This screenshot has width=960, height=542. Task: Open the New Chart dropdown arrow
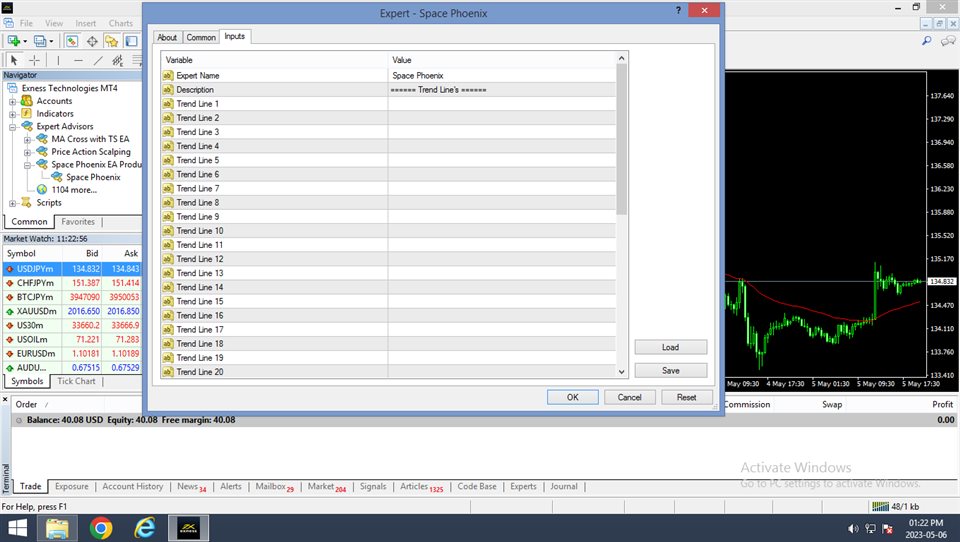point(24,42)
